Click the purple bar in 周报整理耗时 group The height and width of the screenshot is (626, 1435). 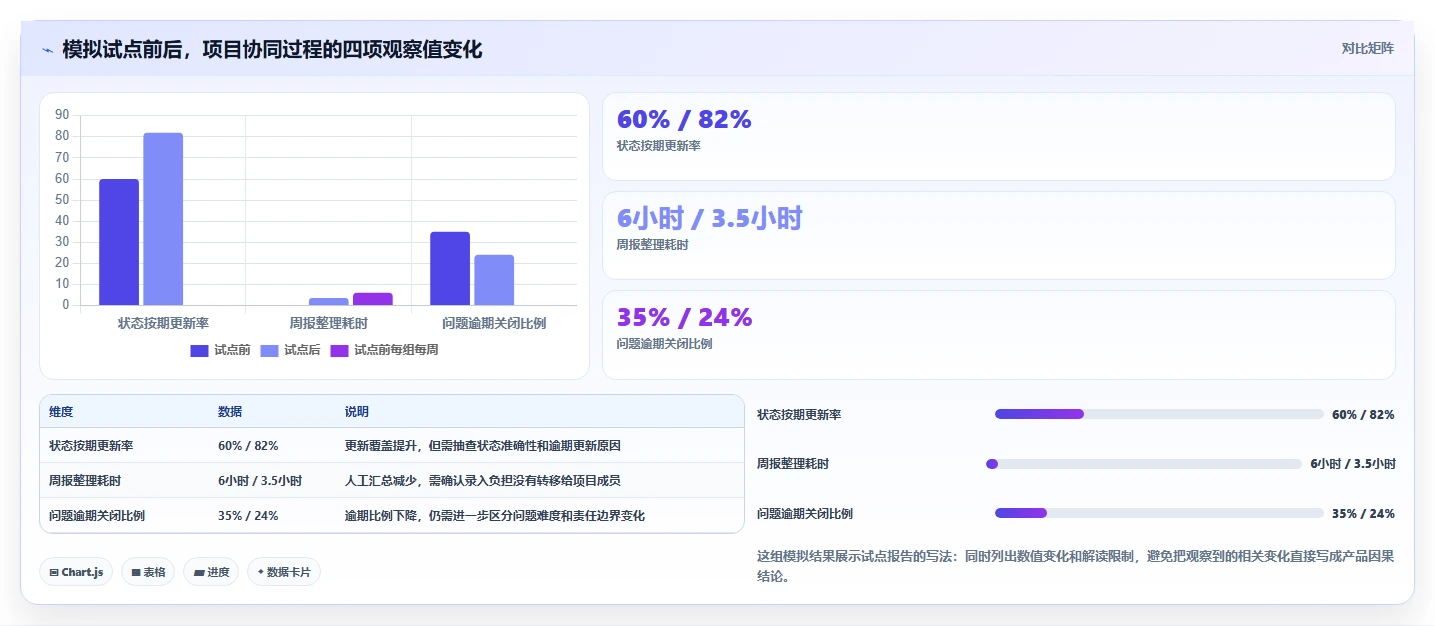tap(373, 299)
